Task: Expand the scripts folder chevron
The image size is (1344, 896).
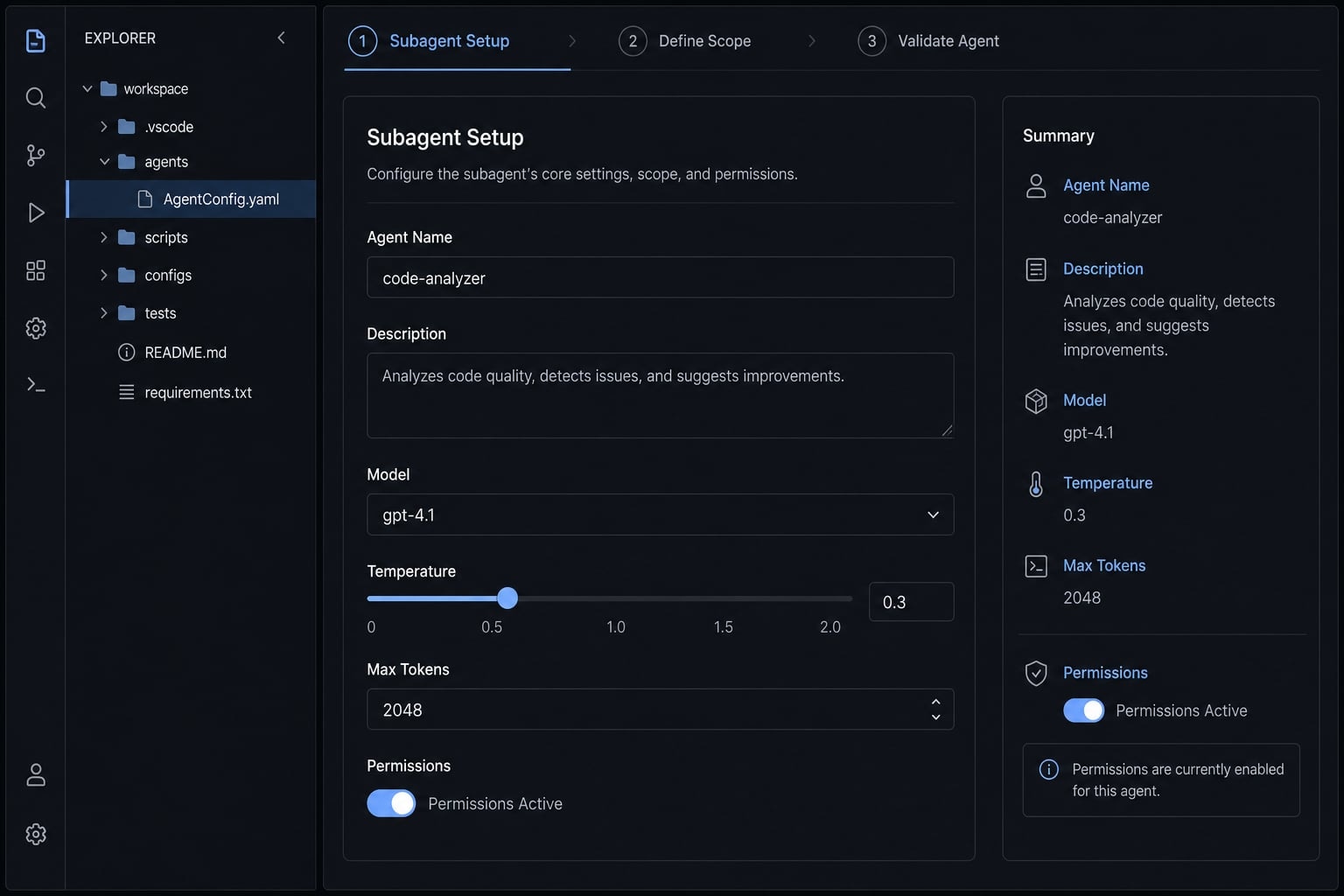Action: (104, 237)
